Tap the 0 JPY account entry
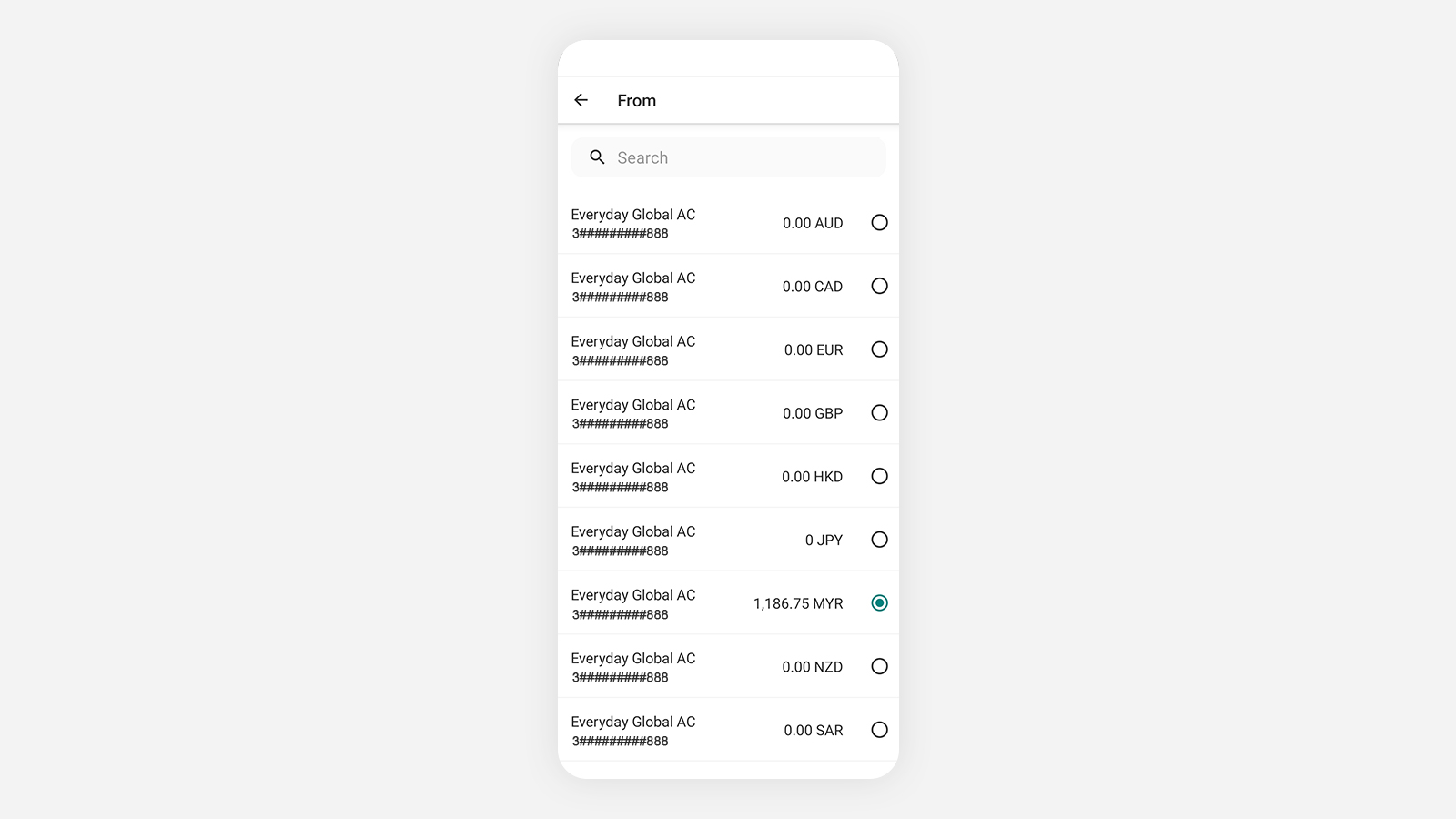The image size is (1456, 819). tap(728, 540)
